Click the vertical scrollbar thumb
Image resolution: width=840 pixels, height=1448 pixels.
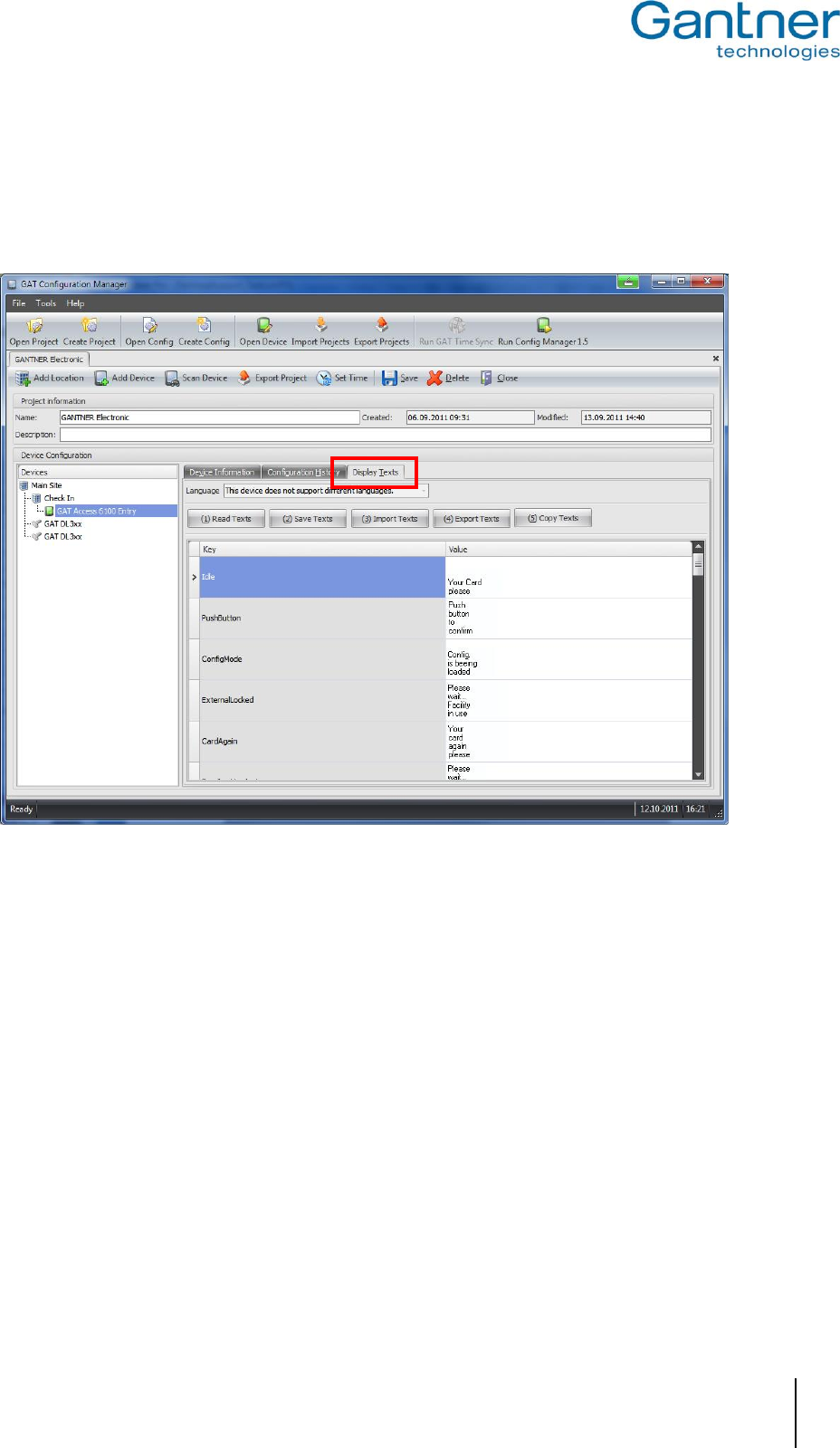tap(698, 564)
